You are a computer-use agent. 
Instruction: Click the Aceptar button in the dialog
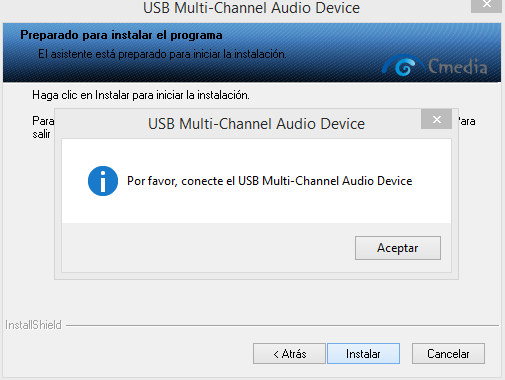pyautogui.click(x=398, y=248)
